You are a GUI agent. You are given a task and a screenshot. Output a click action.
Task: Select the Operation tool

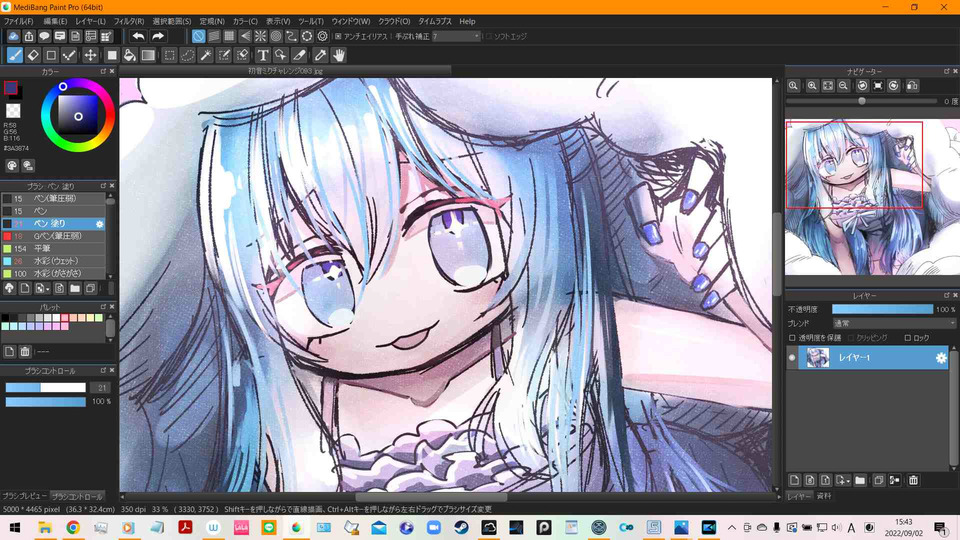pyautogui.click(x=281, y=56)
